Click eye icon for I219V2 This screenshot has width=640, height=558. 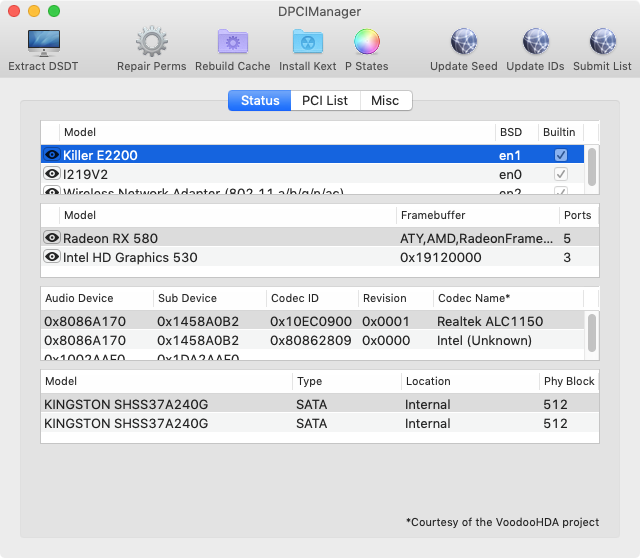[x=52, y=174]
